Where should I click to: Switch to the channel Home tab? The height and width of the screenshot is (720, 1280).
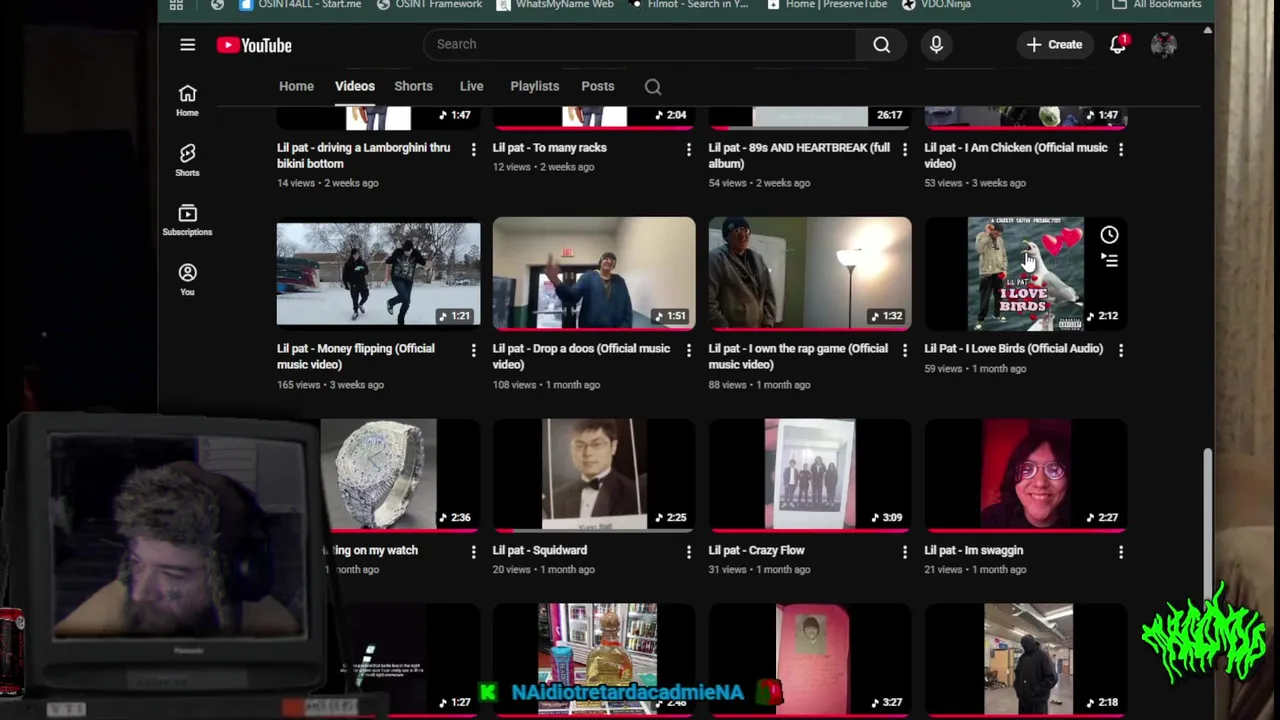click(x=296, y=86)
